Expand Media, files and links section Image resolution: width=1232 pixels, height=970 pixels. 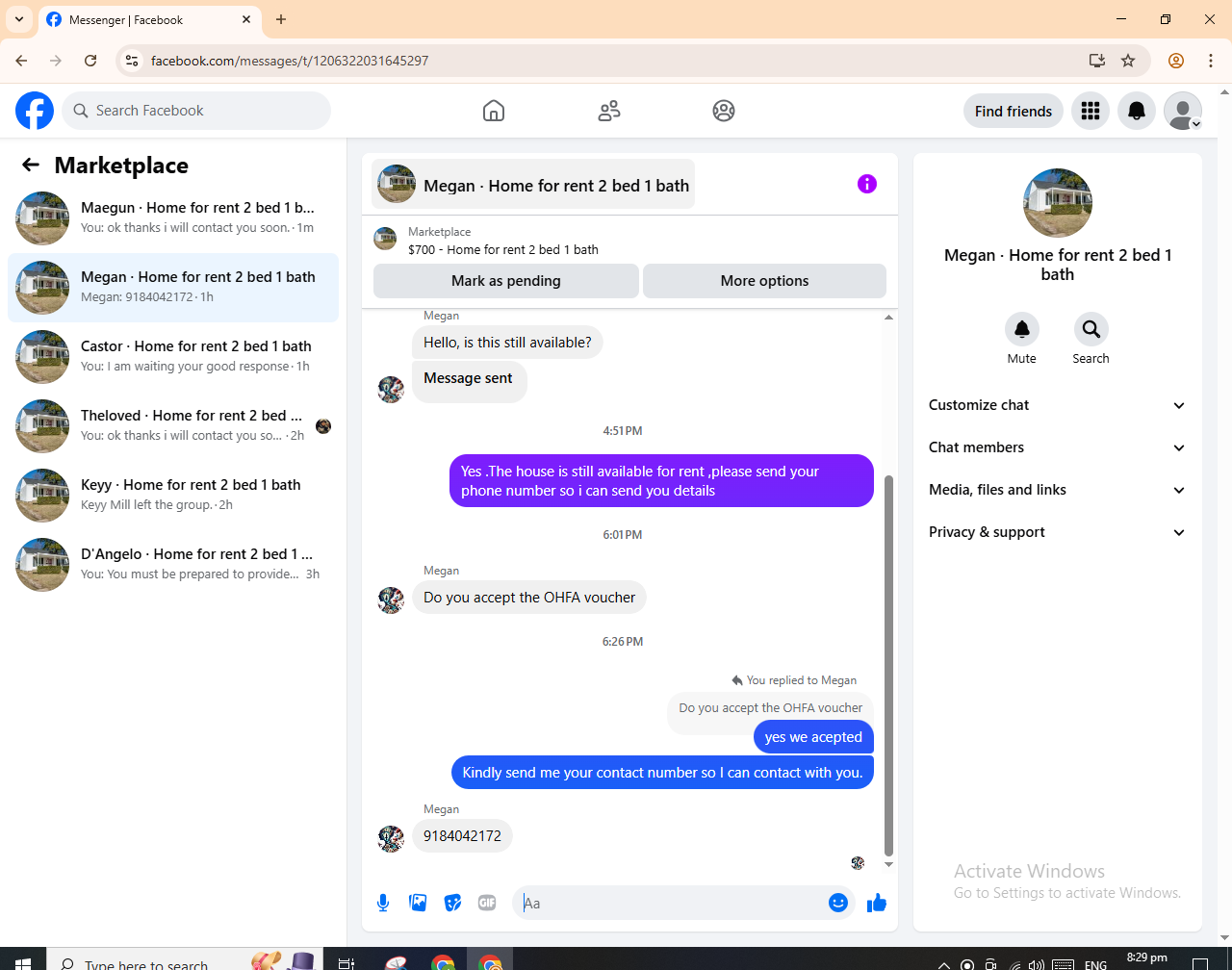click(x=1058, y=490)
